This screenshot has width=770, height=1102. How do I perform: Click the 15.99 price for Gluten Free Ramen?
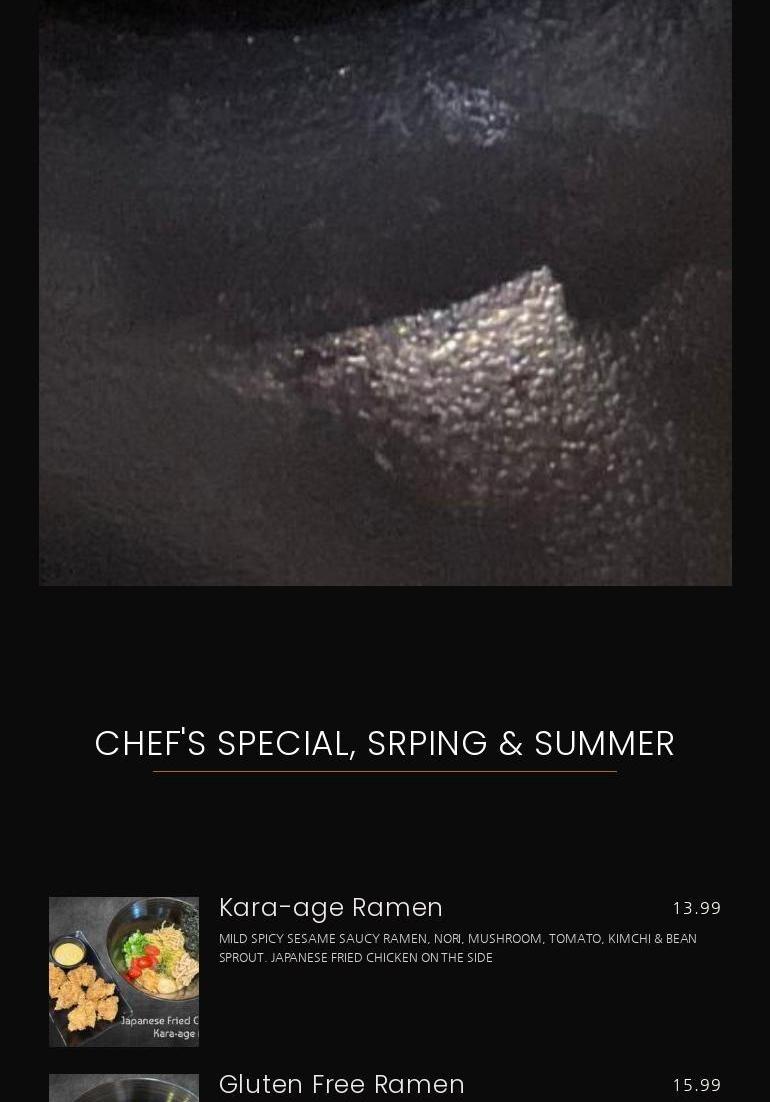pos(697,1085)
